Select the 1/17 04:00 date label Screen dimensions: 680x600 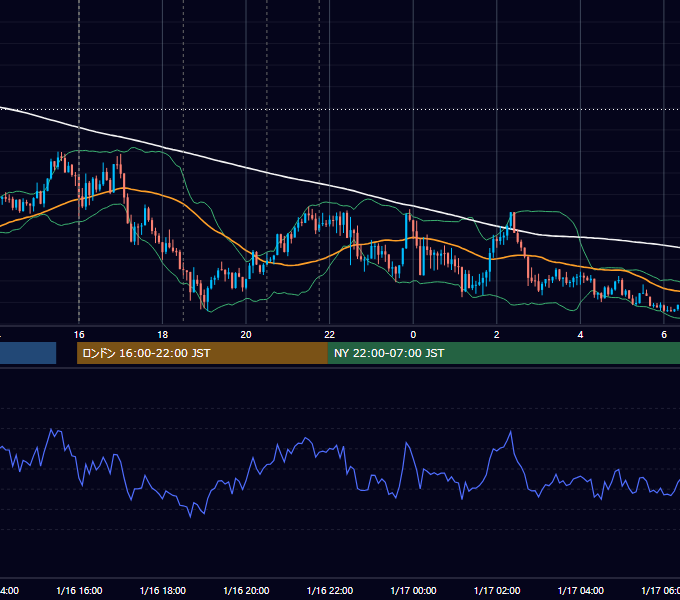click(x=580, y=591)
